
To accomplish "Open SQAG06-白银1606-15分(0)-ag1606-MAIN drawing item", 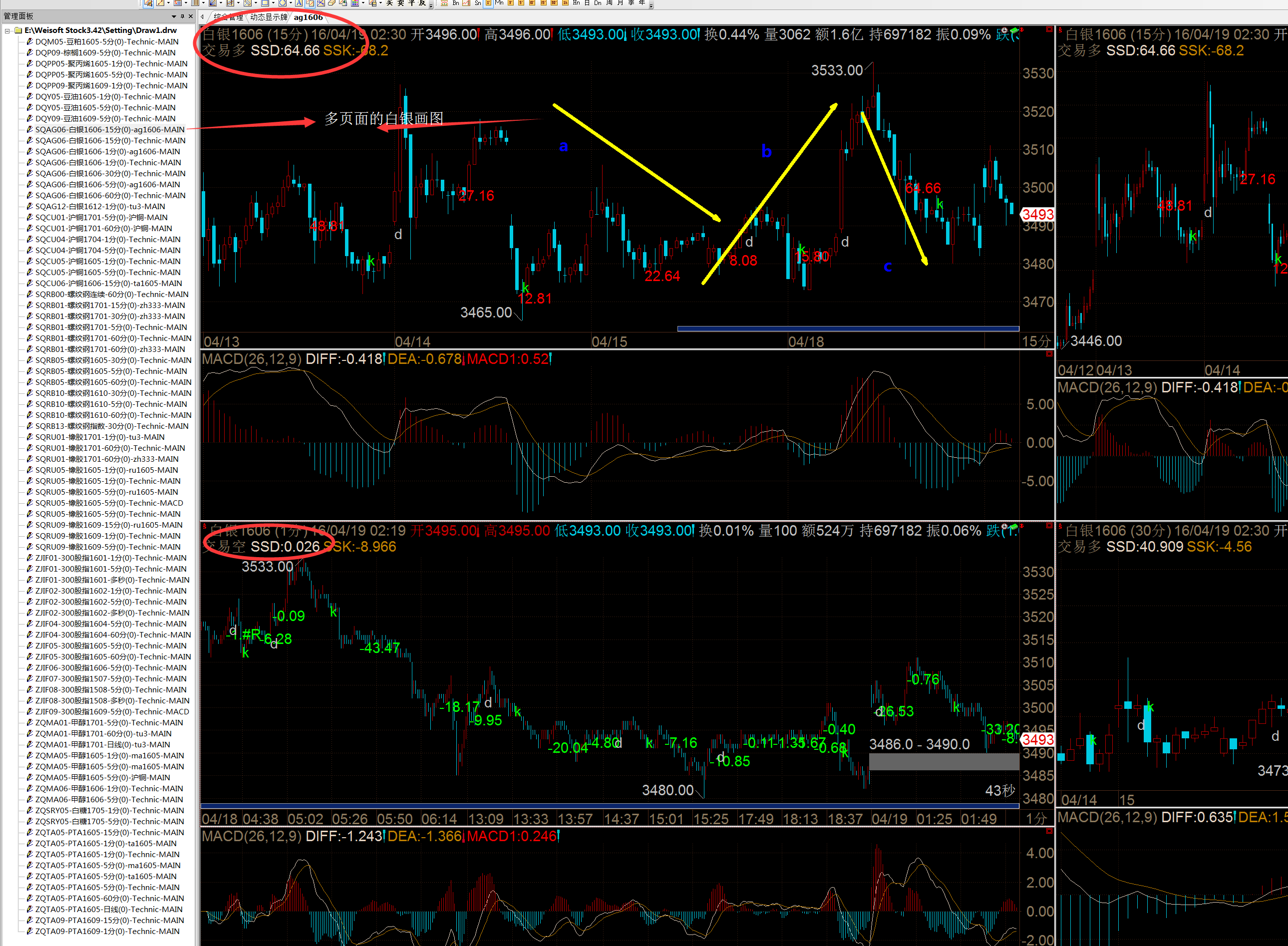I will point(109,129).
